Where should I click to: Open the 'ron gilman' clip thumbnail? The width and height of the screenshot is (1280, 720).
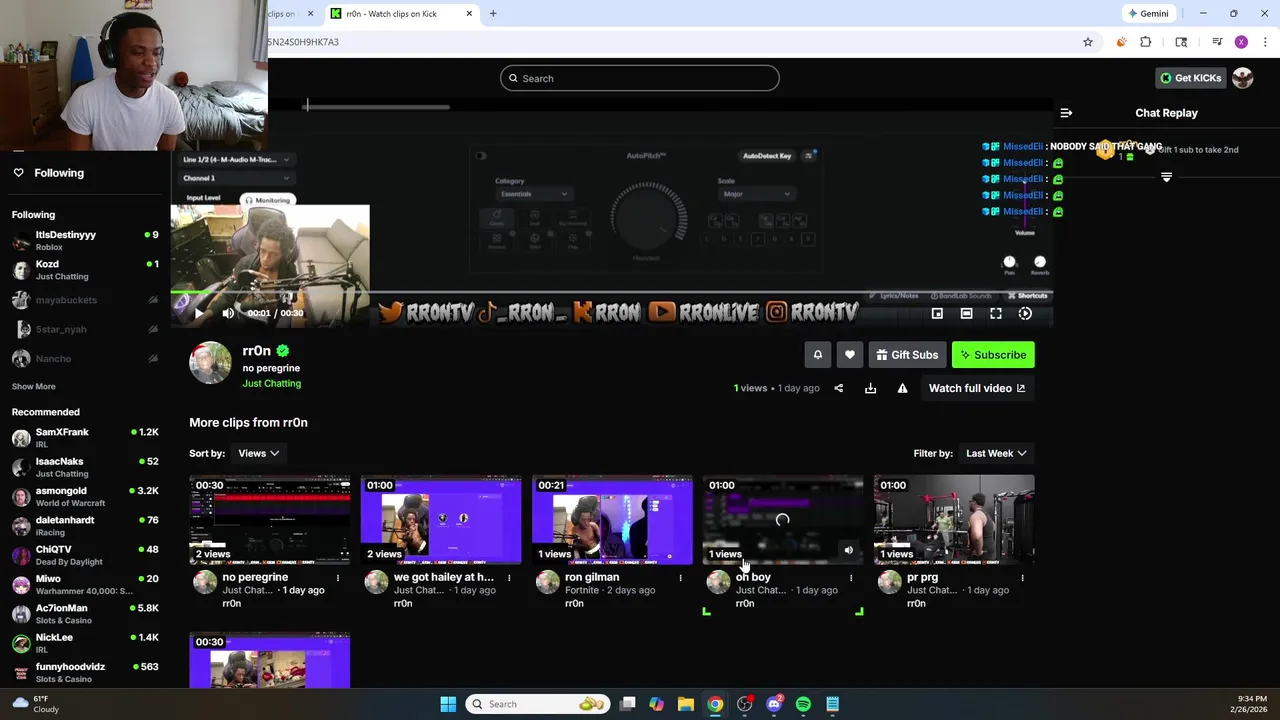pyautogui.click(x=612, y=520)
